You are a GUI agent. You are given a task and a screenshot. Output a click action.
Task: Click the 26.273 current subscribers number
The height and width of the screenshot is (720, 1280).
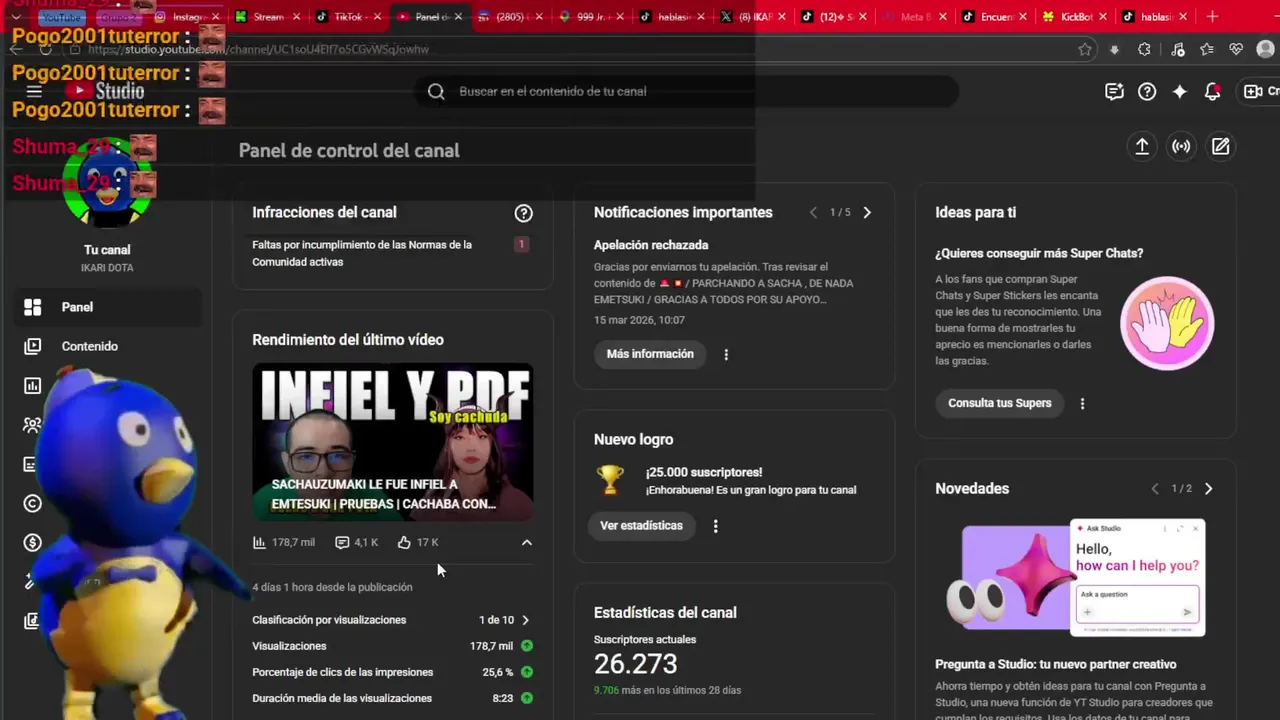(x=635, y=664)
